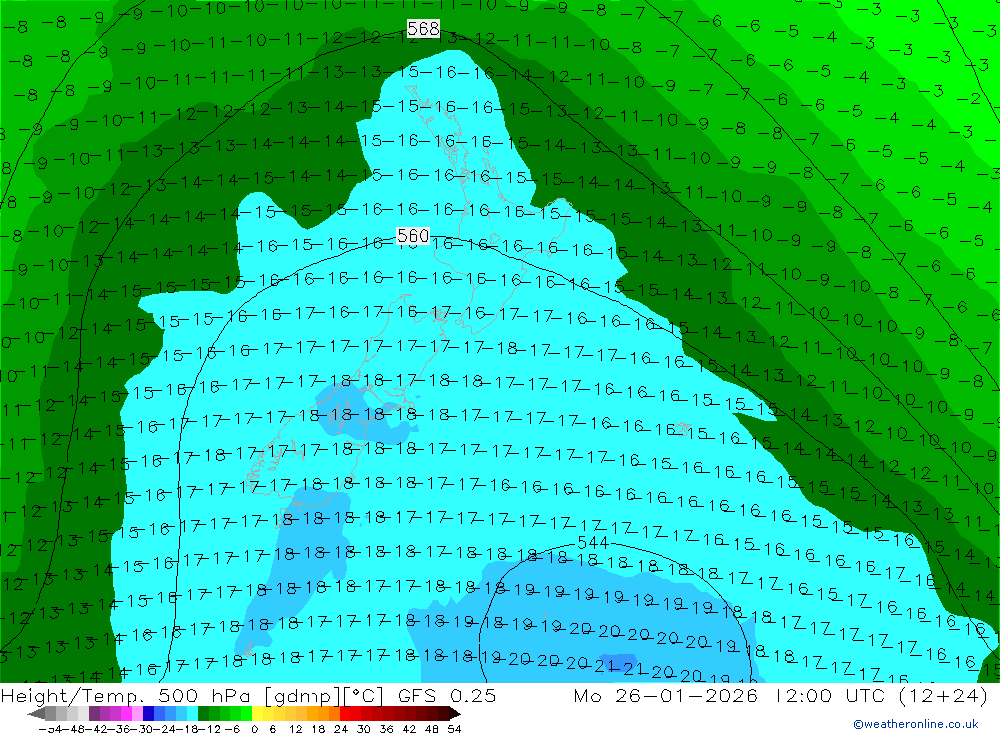Click the Height/Temp. 500 hPa title text
This screenshot has height=733, width=1000.
tap(124, 695)
